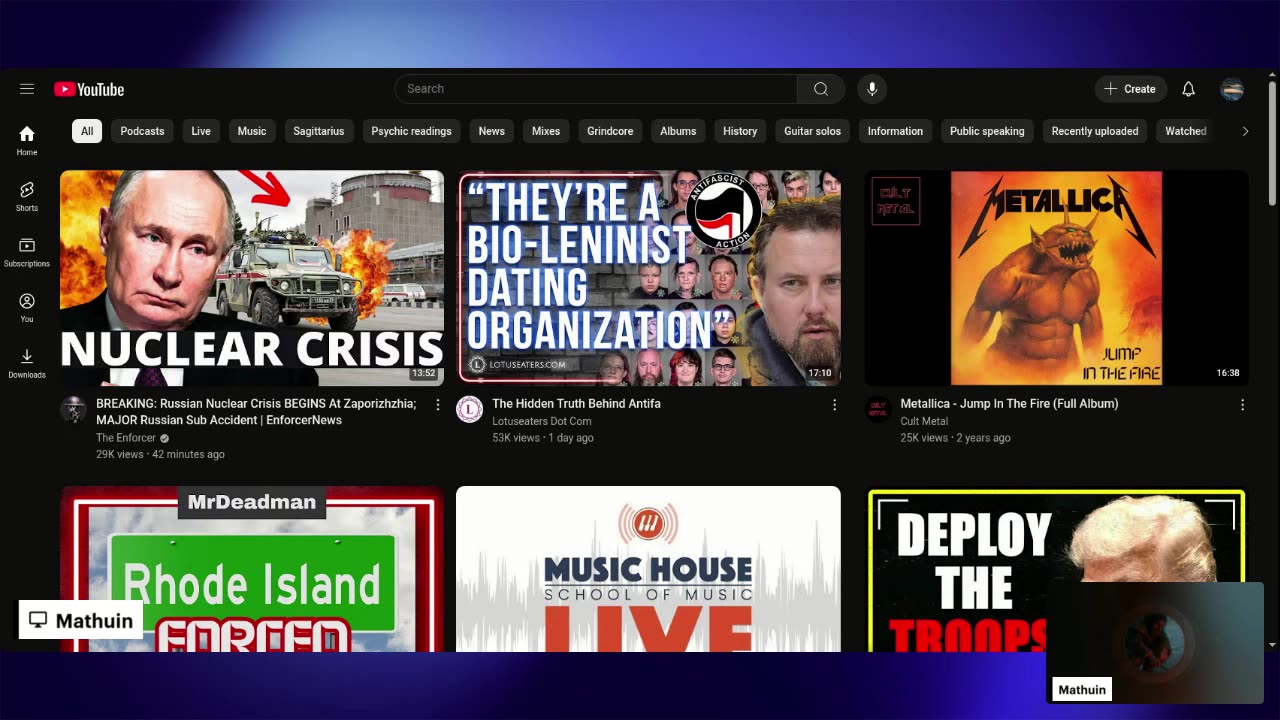
Task: Open Downloads in the sidebar
Action: (27, 363)
